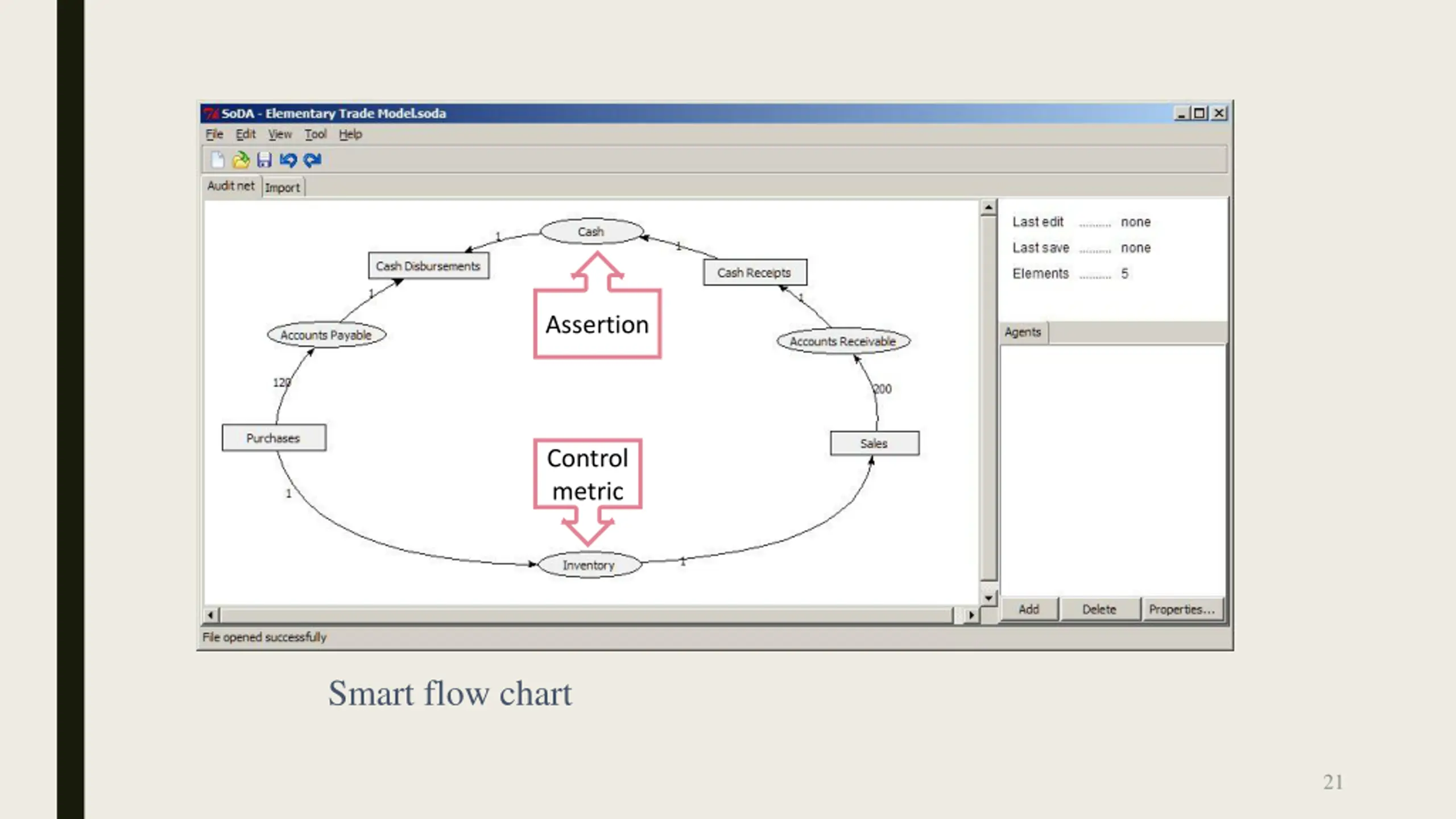This screenshot has width=1456, height=819.
Task: Open the File menu
Action: (214, 134)
